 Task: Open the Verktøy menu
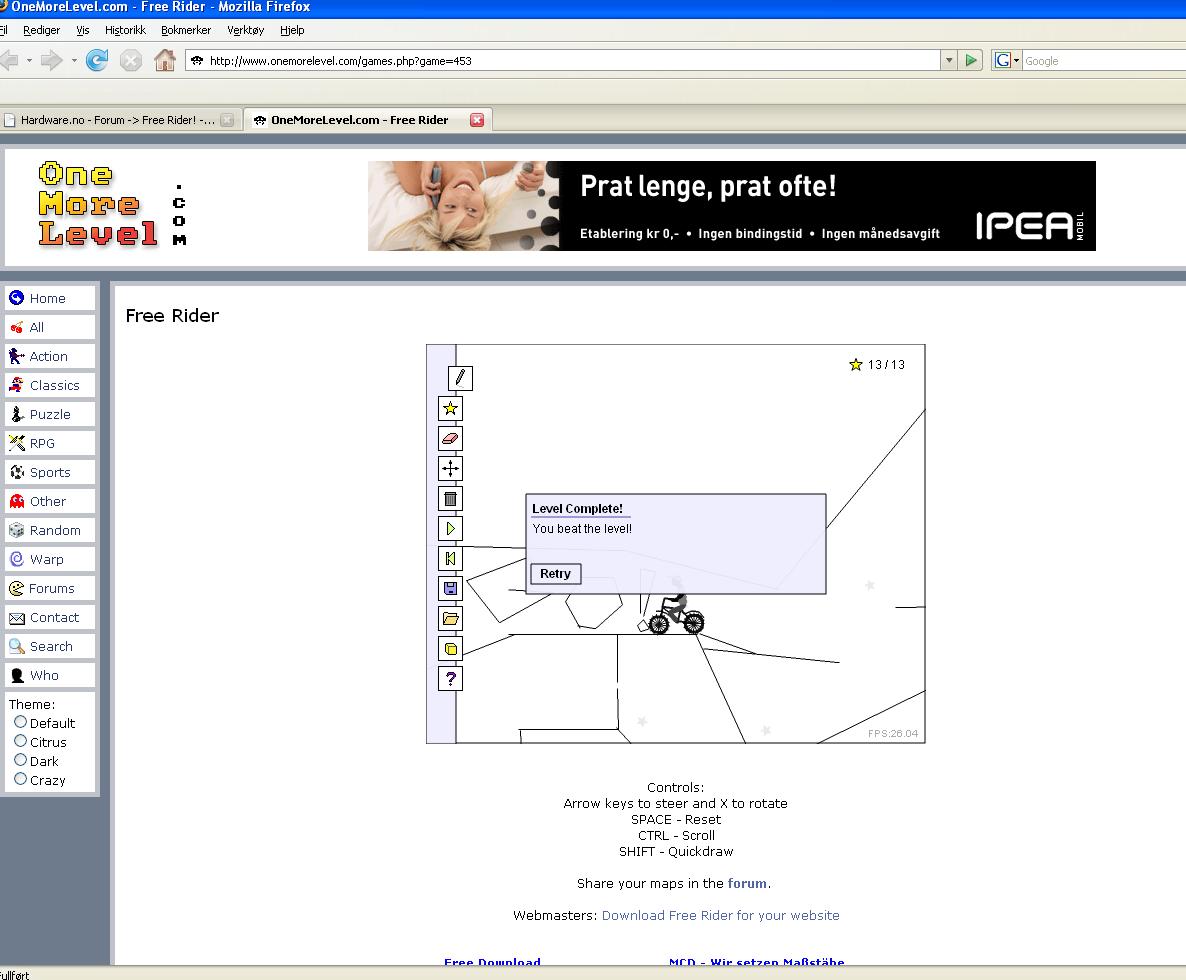coord(246,30)
